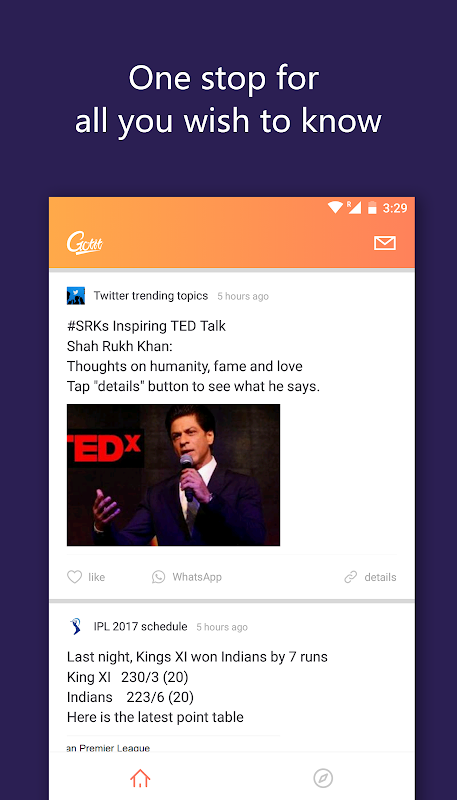Screen dimensions: 457x800
Task: Tap the details link chain icon
Action: 350,577
